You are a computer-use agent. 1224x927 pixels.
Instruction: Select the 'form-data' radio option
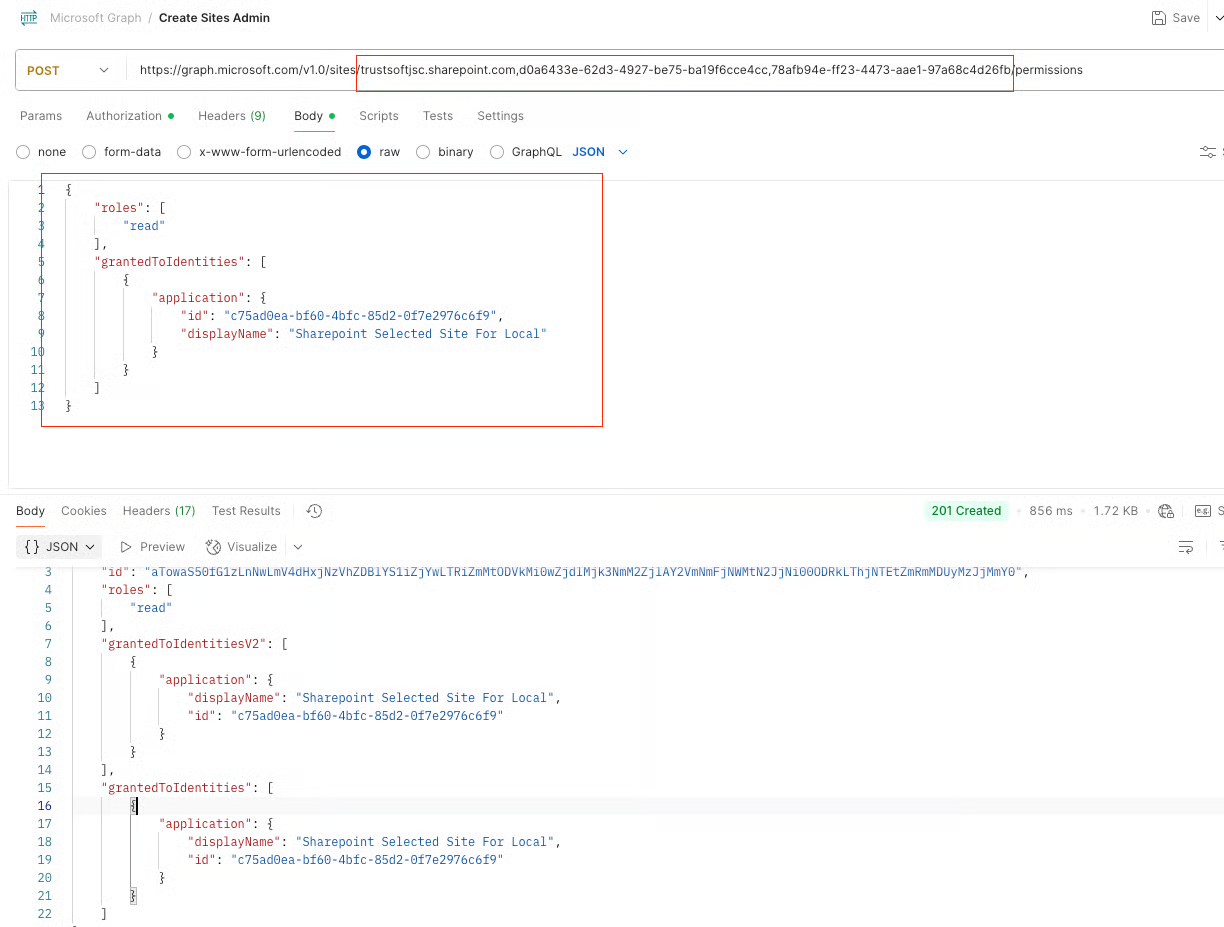(89, 152)
